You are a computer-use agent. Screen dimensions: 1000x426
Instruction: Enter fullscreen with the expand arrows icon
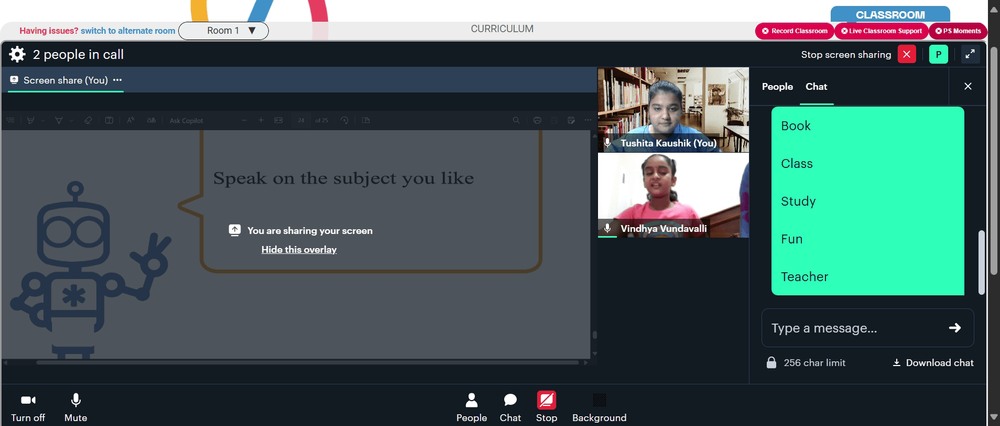970,54
